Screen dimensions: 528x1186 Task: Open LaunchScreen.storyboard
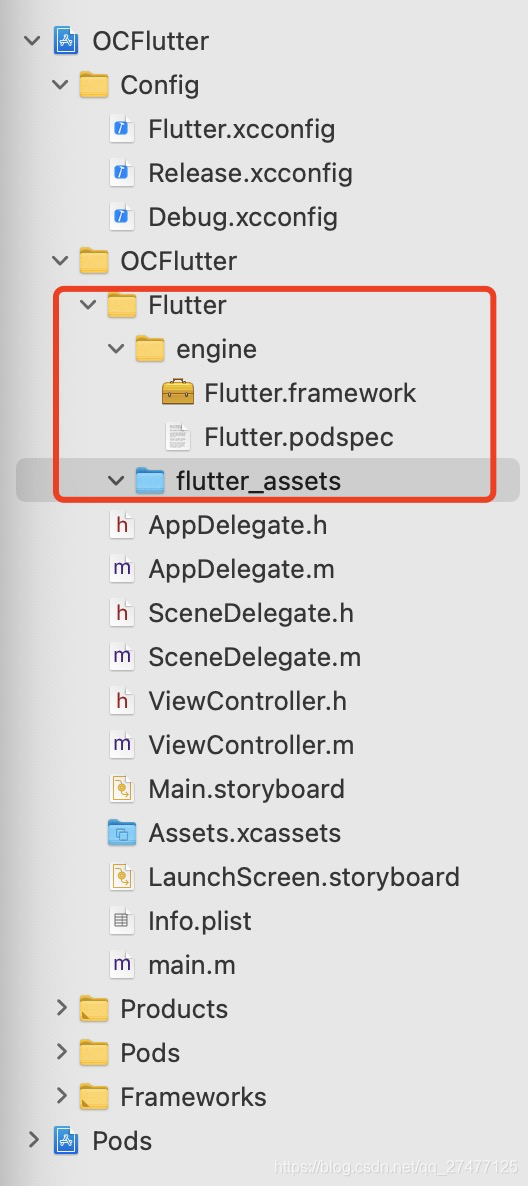(304, 877)
